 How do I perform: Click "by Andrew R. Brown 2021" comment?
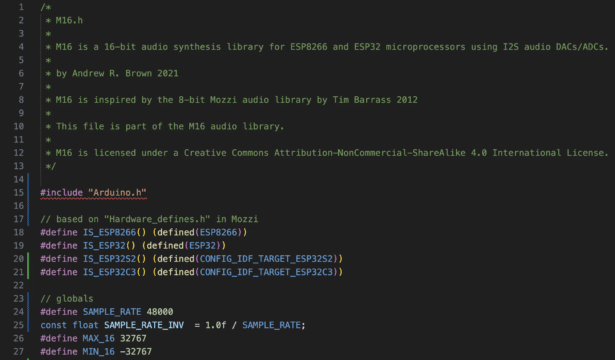117,73
